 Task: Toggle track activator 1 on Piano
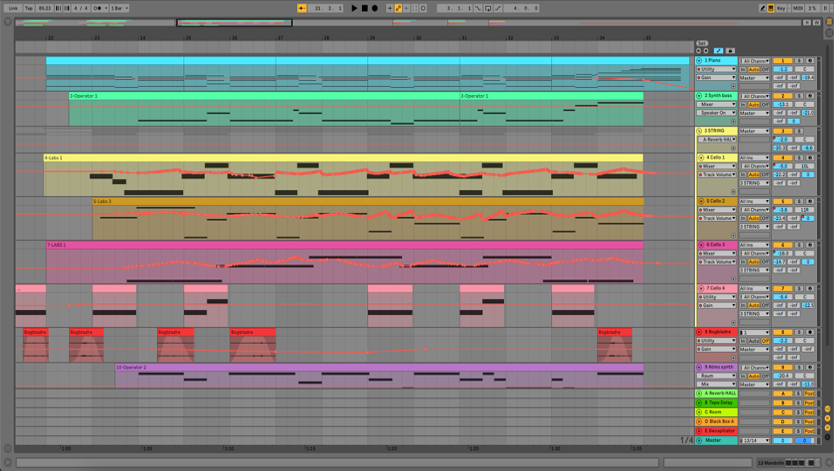tap(782, 61)
